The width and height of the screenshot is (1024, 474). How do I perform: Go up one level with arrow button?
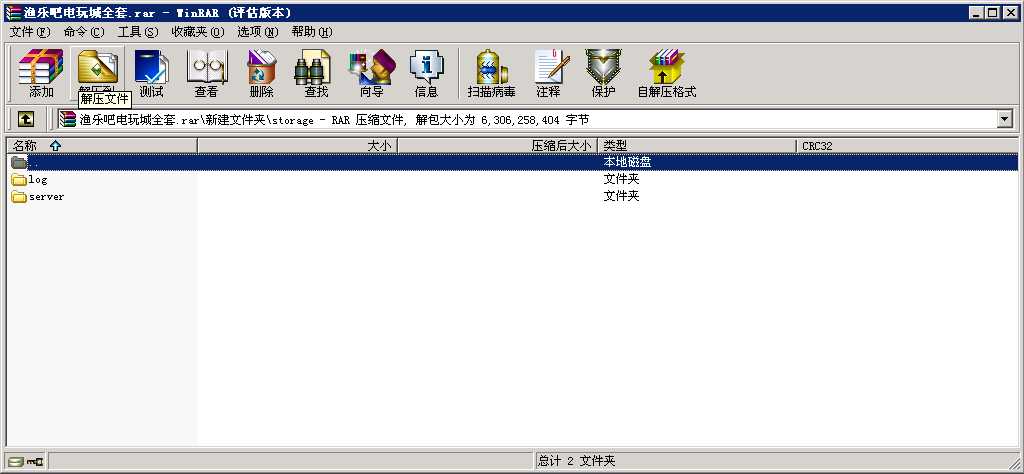pyautogui.click(x=25, y=119)
